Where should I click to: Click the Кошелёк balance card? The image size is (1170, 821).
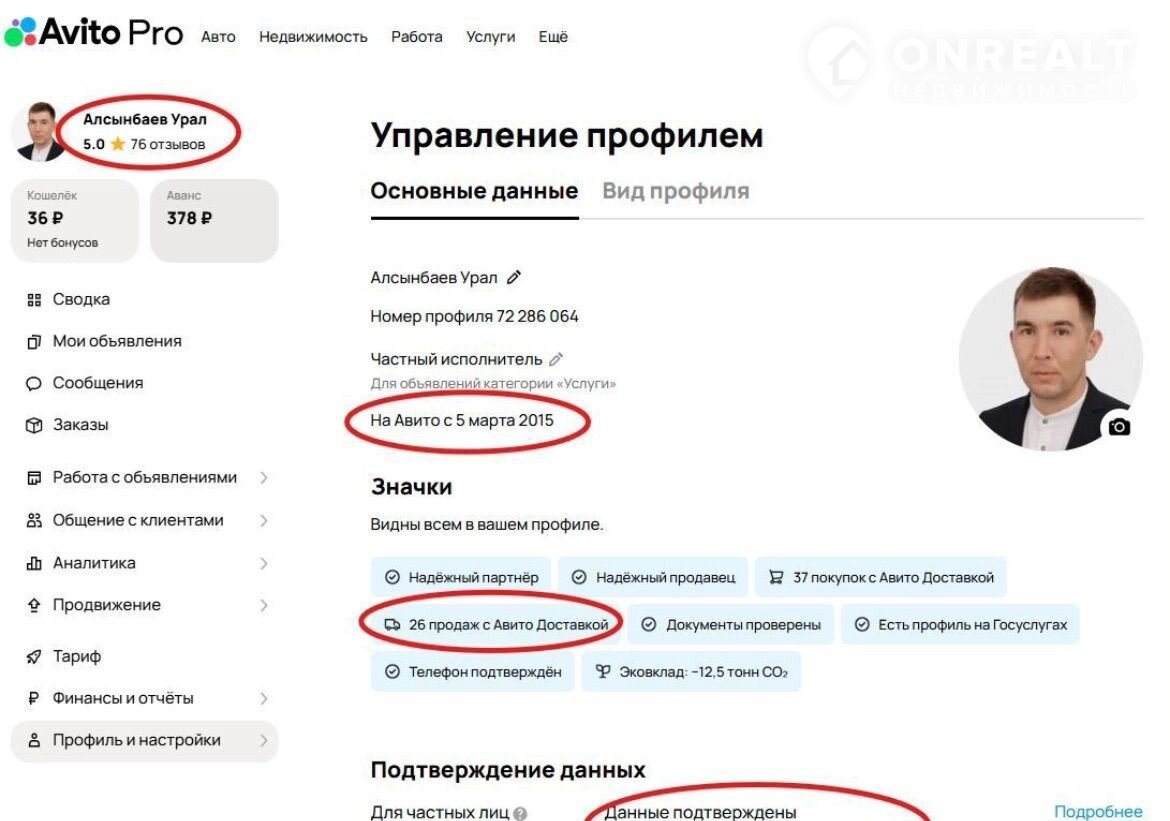point(74,220)
